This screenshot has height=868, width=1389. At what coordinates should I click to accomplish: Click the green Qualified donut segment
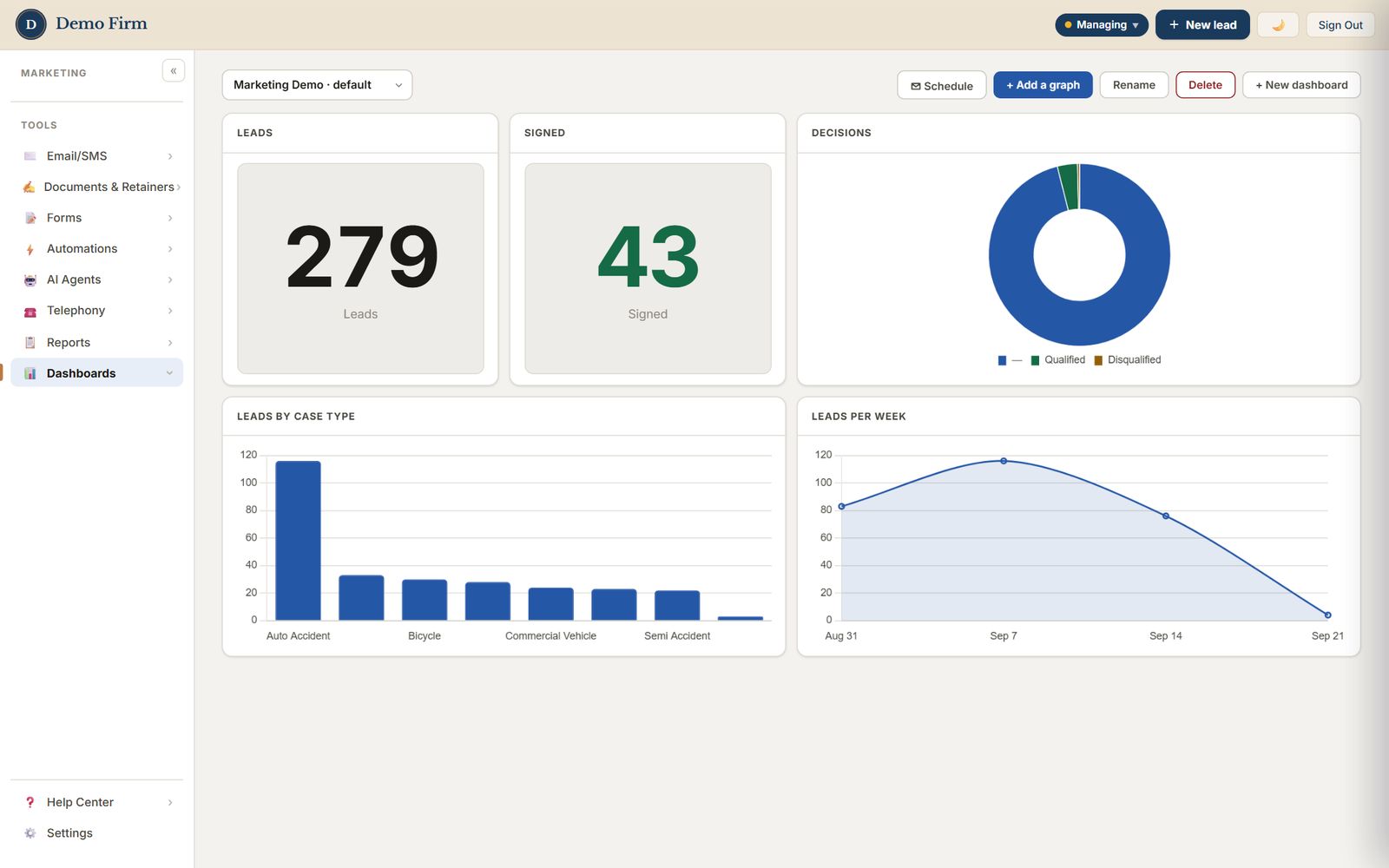[1069, 187]
